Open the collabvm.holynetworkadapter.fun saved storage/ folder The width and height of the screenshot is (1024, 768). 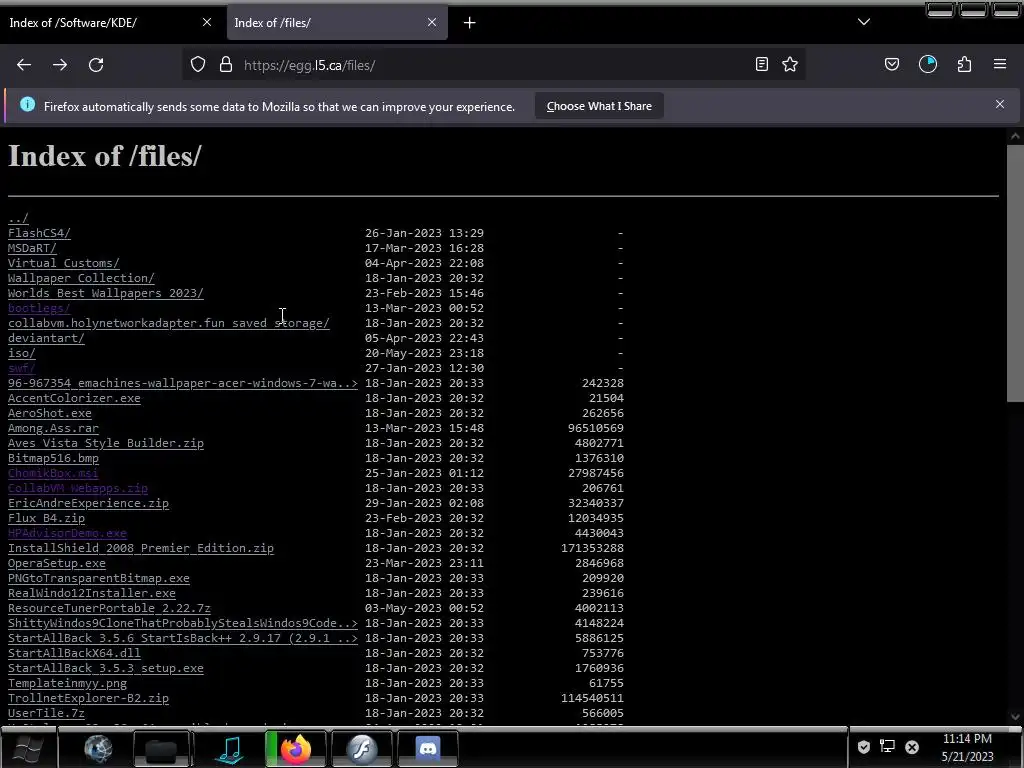[x=168, y=323]
